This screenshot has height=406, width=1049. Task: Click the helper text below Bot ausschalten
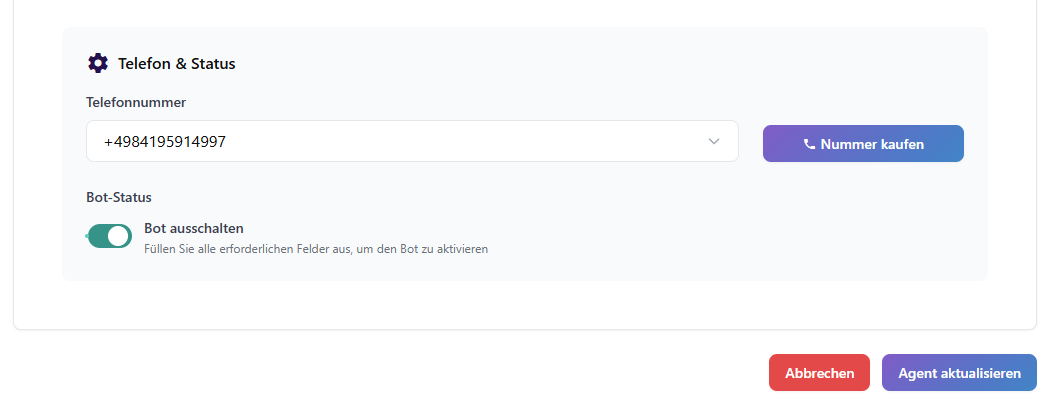tap(315, 249)
